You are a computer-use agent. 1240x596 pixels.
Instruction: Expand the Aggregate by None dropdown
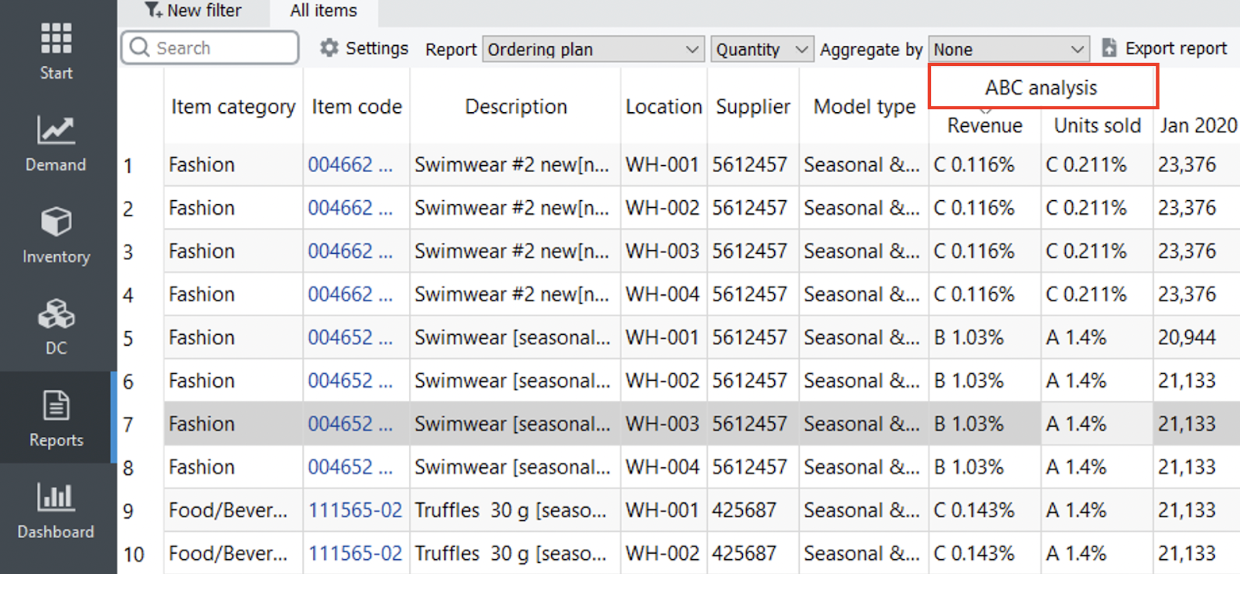click(1009, 49)
